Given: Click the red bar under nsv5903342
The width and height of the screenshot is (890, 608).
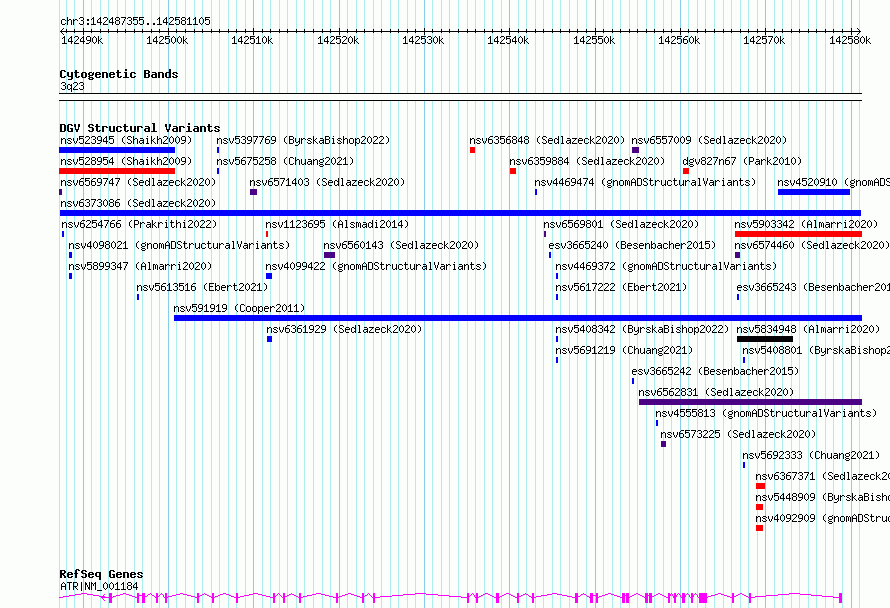Looking at the screenshot, I should pos(798,234).
